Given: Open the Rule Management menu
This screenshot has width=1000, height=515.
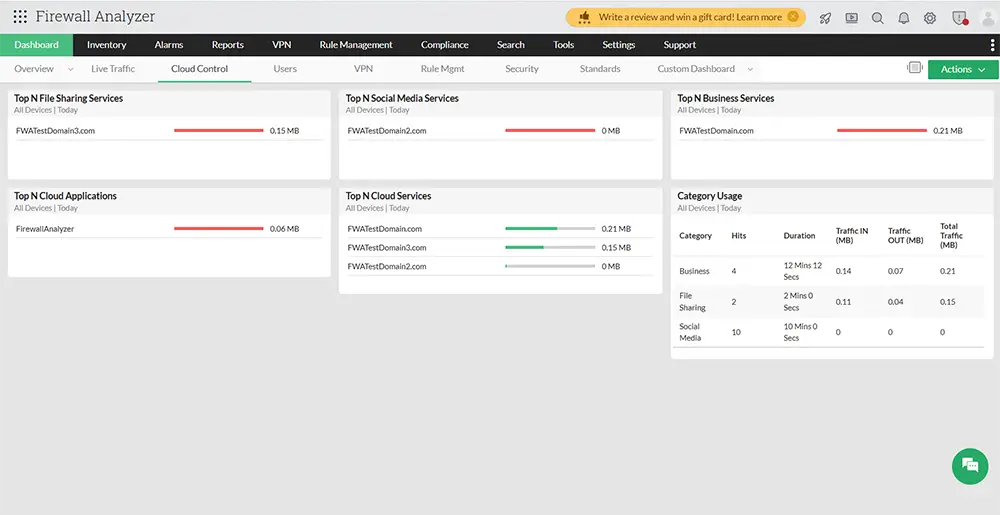Looking at the screenshot, I should pyautogui.click(x=356, y=45).
